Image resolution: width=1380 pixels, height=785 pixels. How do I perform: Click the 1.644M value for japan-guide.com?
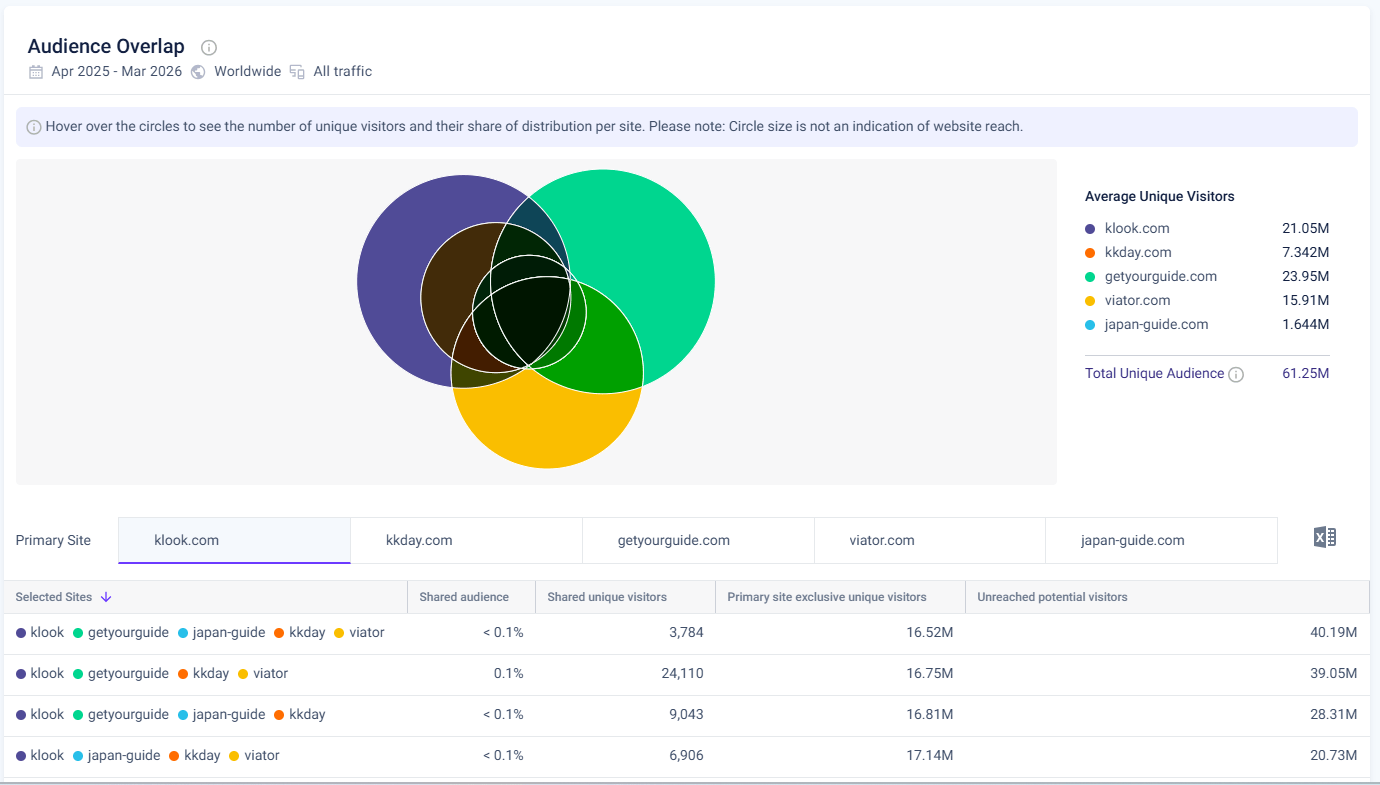(x=1306, y=325)
